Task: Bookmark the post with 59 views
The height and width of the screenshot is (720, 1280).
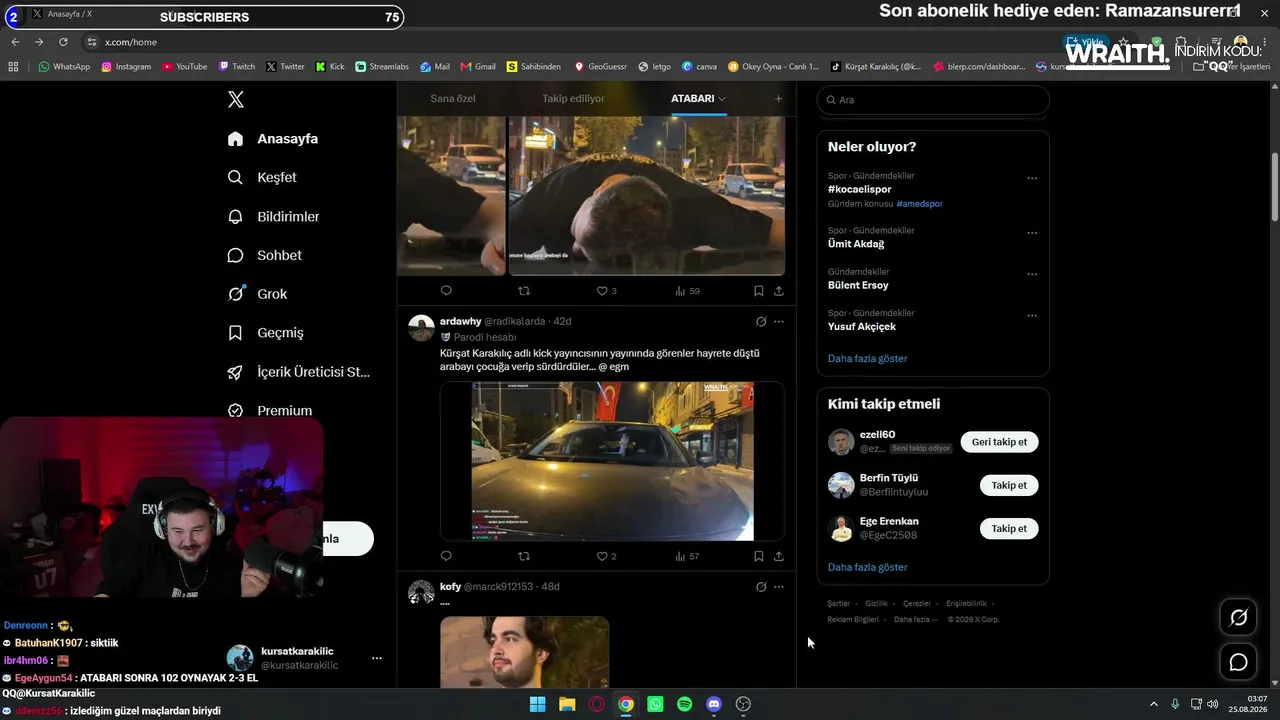Action: tap(758, 291)
